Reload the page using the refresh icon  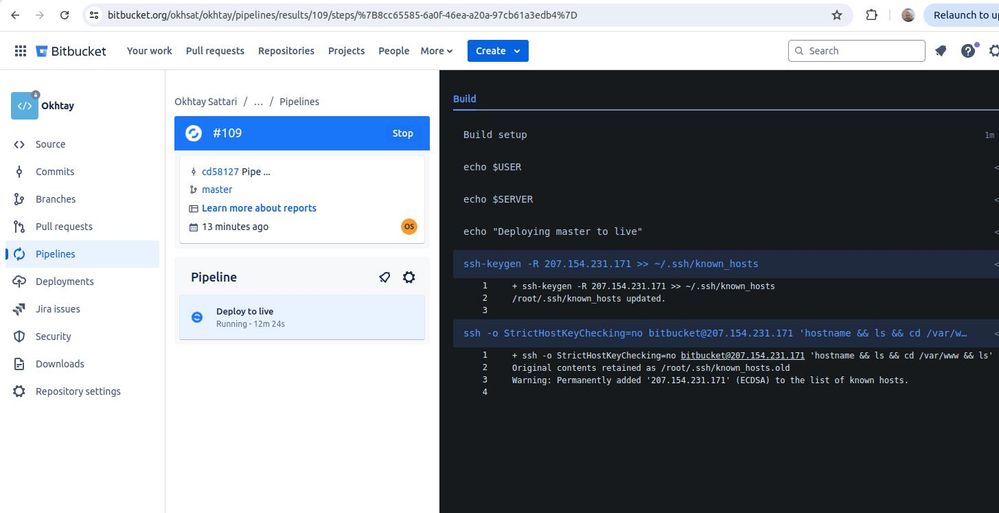64,15
